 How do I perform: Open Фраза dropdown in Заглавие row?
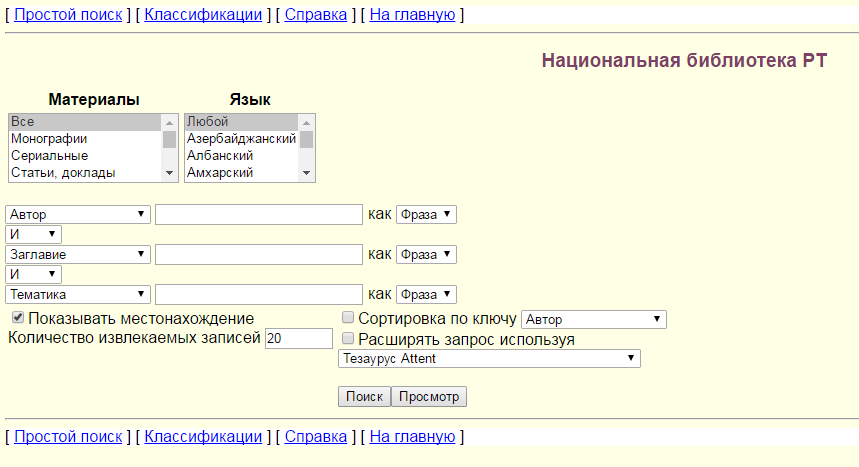(x=426, y=254)
